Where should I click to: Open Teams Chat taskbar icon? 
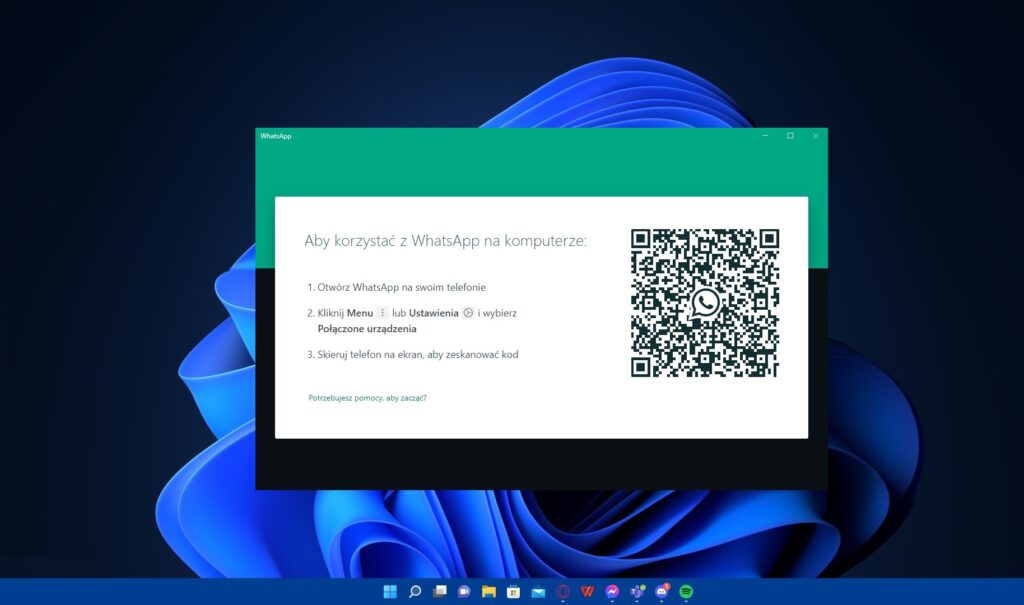(464, 592)
